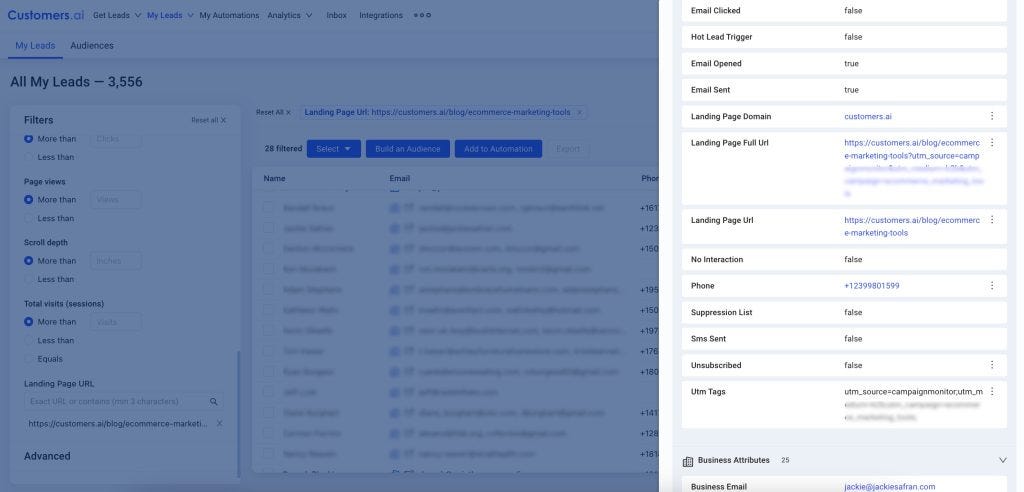
Task: Open the My Leads dropdown menu
Action: [x=170, y=15]
